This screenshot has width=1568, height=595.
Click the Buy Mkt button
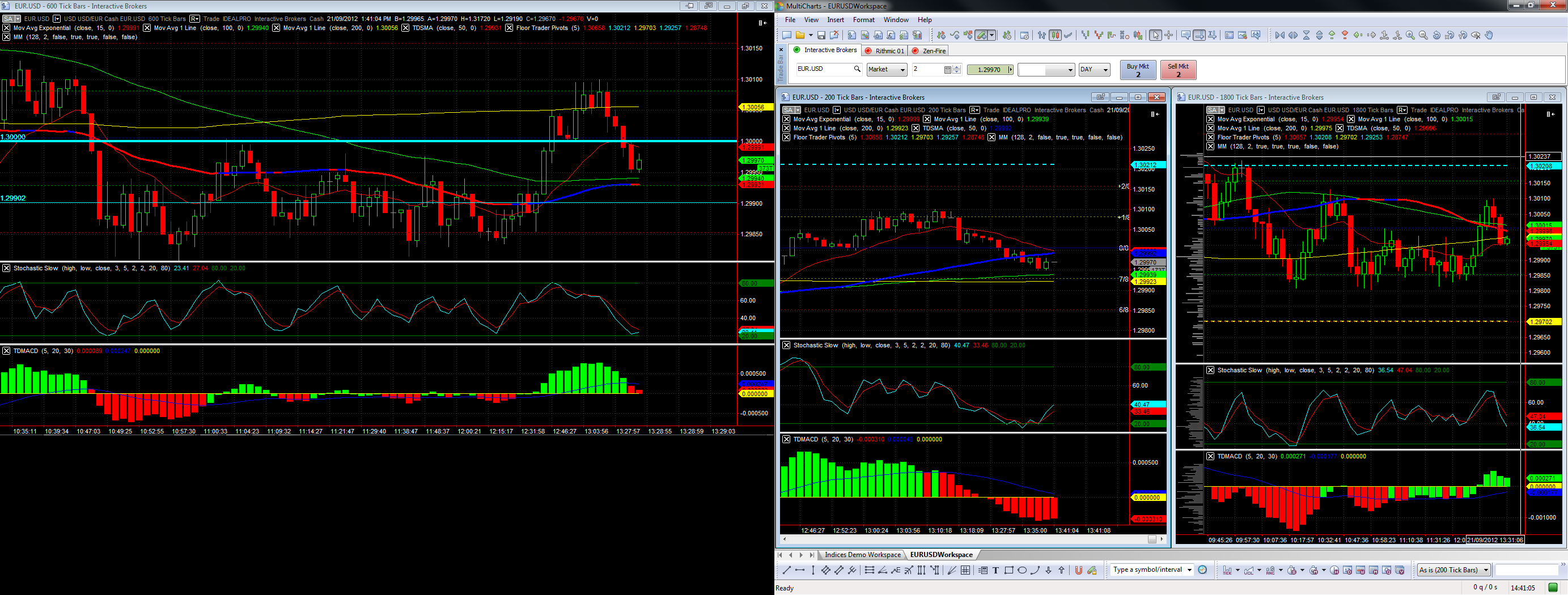click(1138, 70)
